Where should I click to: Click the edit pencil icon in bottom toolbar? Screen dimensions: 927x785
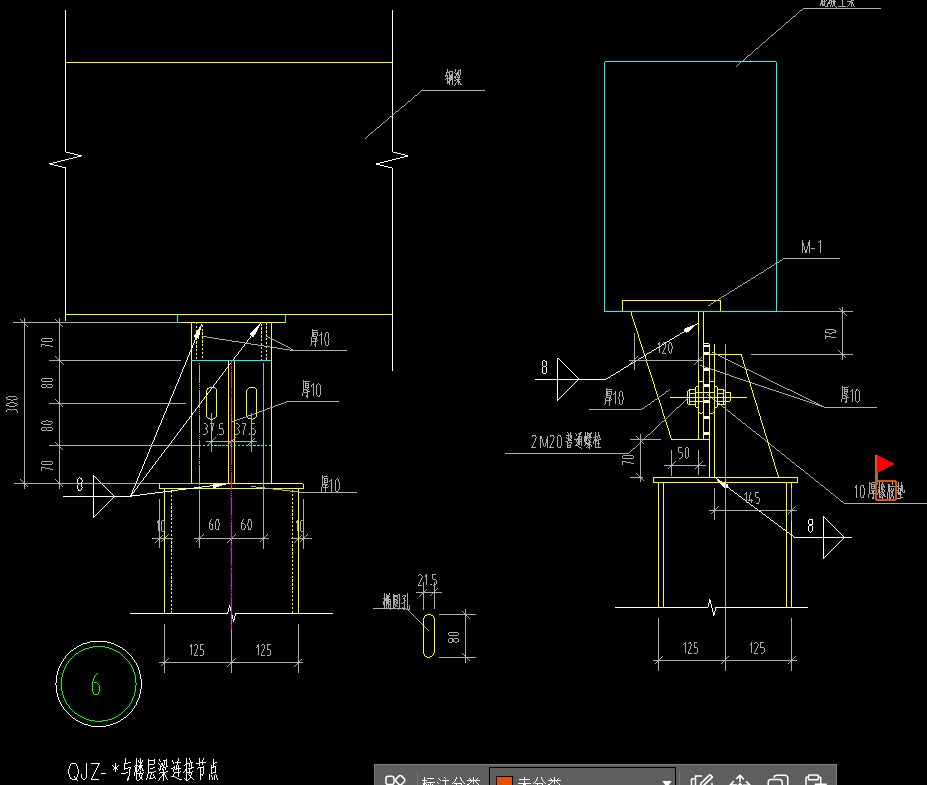[x=702, y=780]
